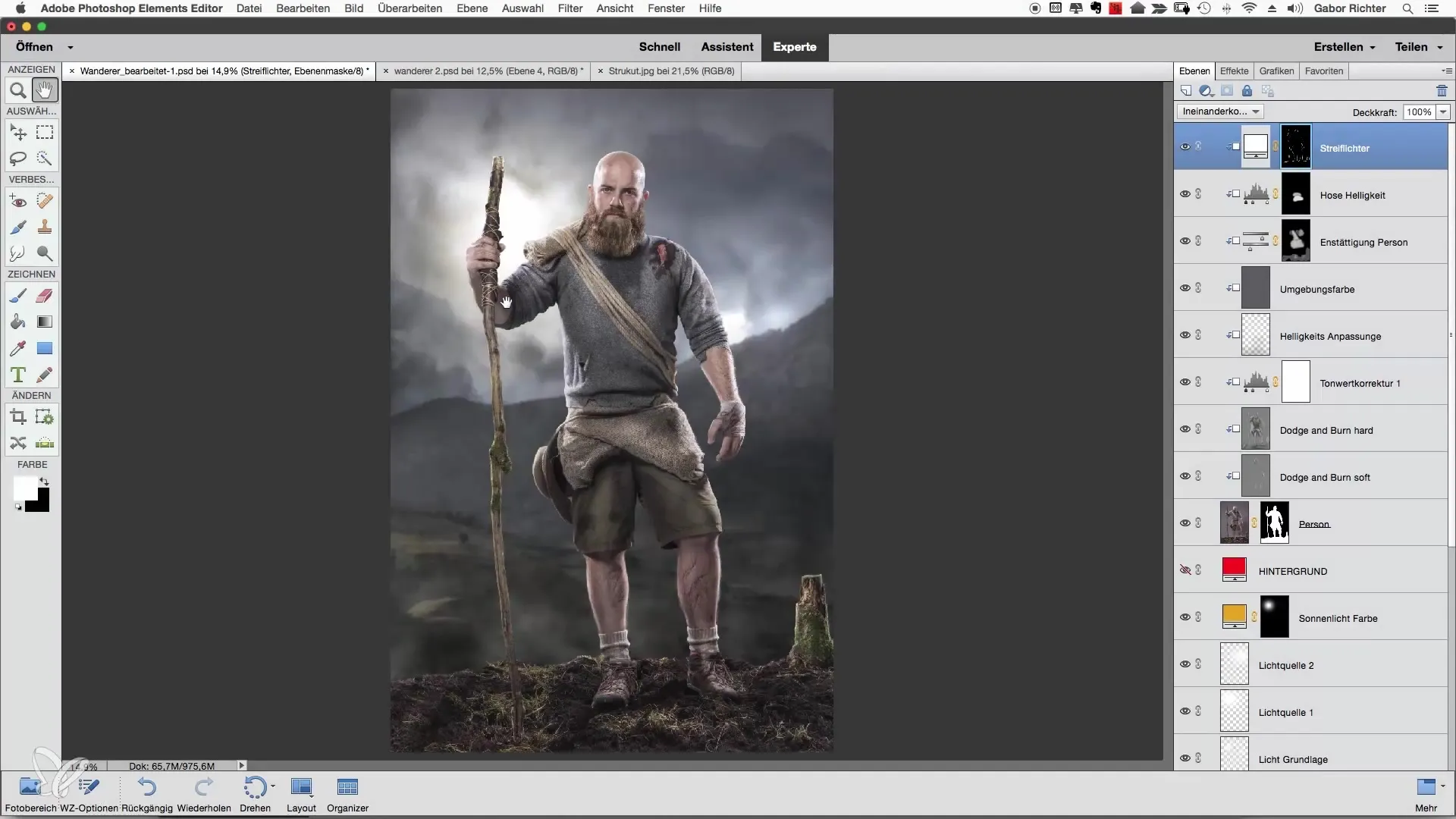Click the Rückgängig undo button

click(146, 794)
